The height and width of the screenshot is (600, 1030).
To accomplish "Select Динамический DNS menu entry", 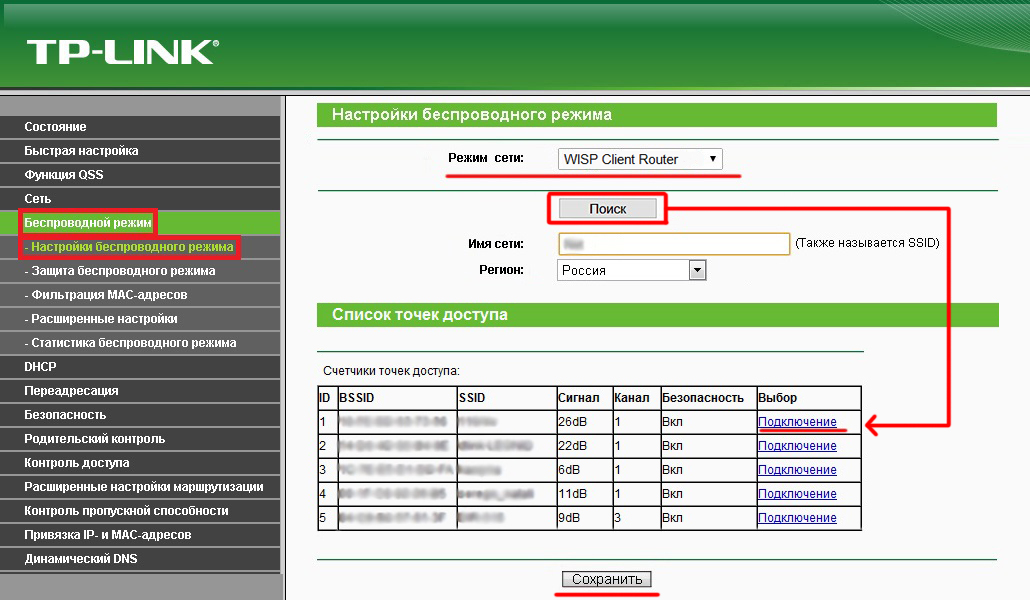I will pyautogui.click(x=81, y=559).
